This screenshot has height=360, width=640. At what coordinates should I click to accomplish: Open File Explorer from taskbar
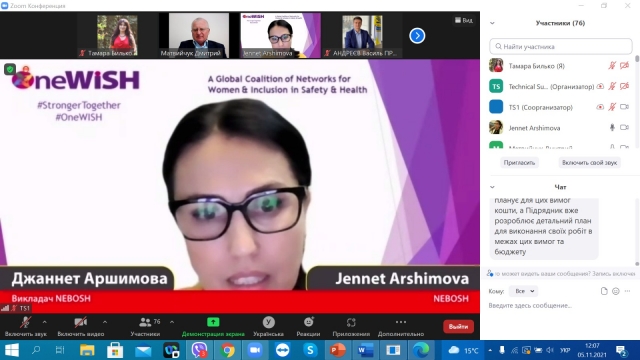click(x=87, y=350)
